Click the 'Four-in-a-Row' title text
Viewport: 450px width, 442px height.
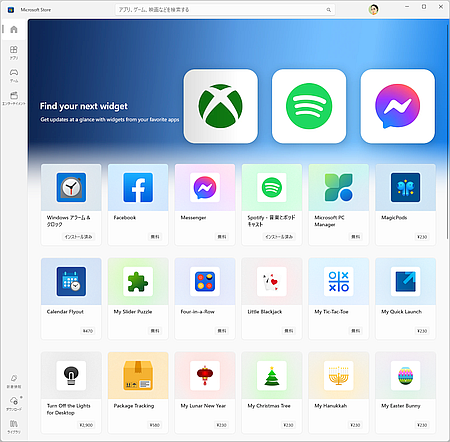coord(197,312)
